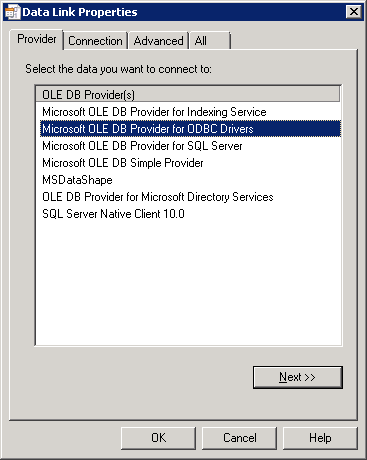
Task: Click the Data Link Properties title bar icon
Action: click(13, 12)
